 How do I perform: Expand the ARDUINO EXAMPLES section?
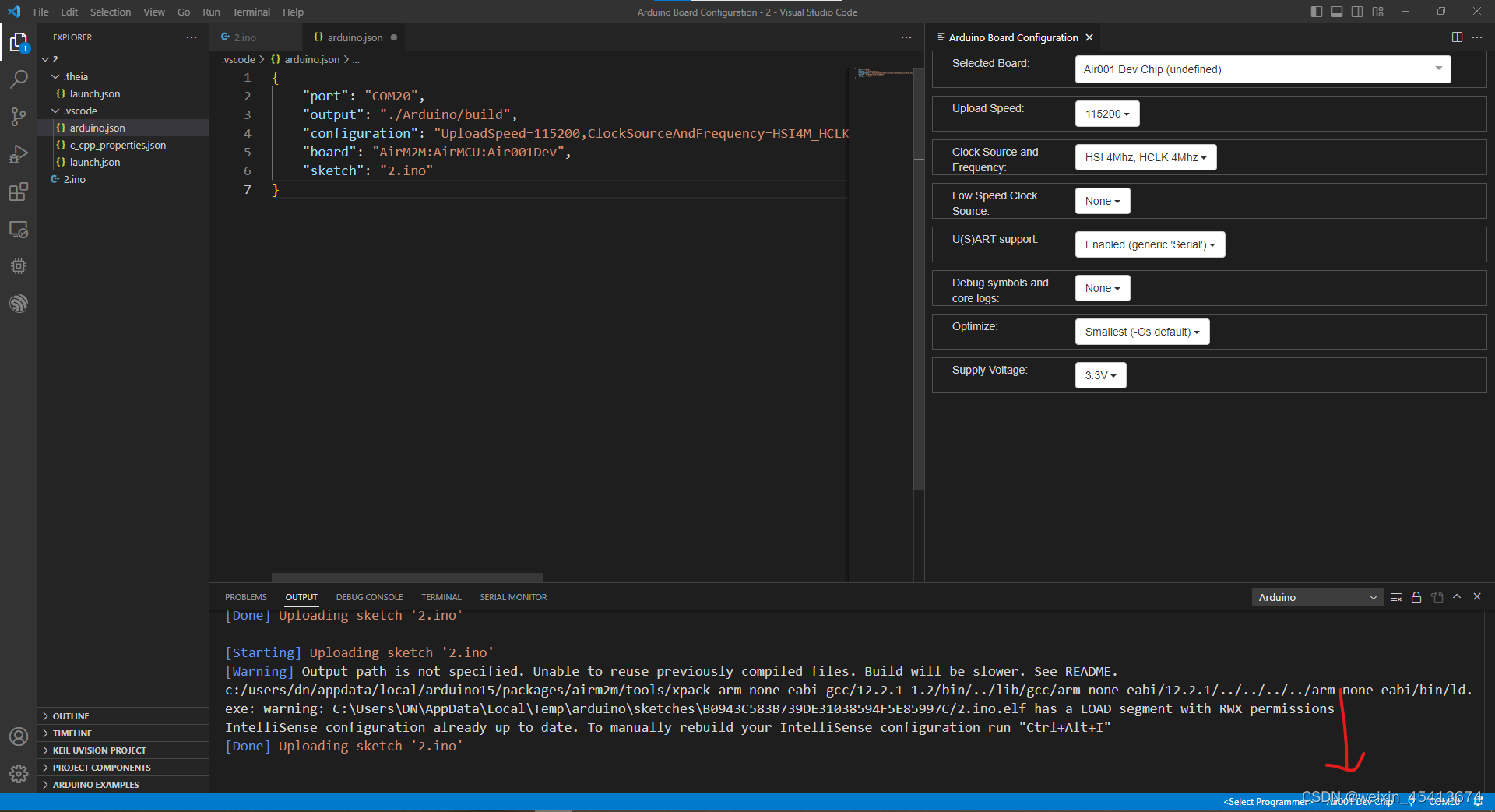[x=123, y=785]
